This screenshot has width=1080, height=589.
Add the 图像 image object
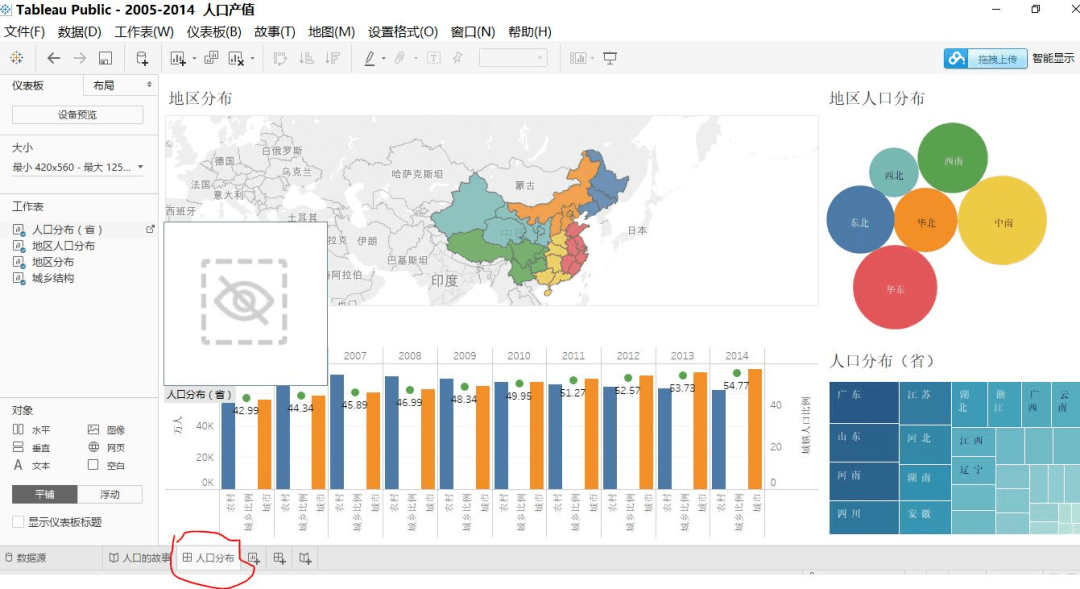[x=106, y=429]
